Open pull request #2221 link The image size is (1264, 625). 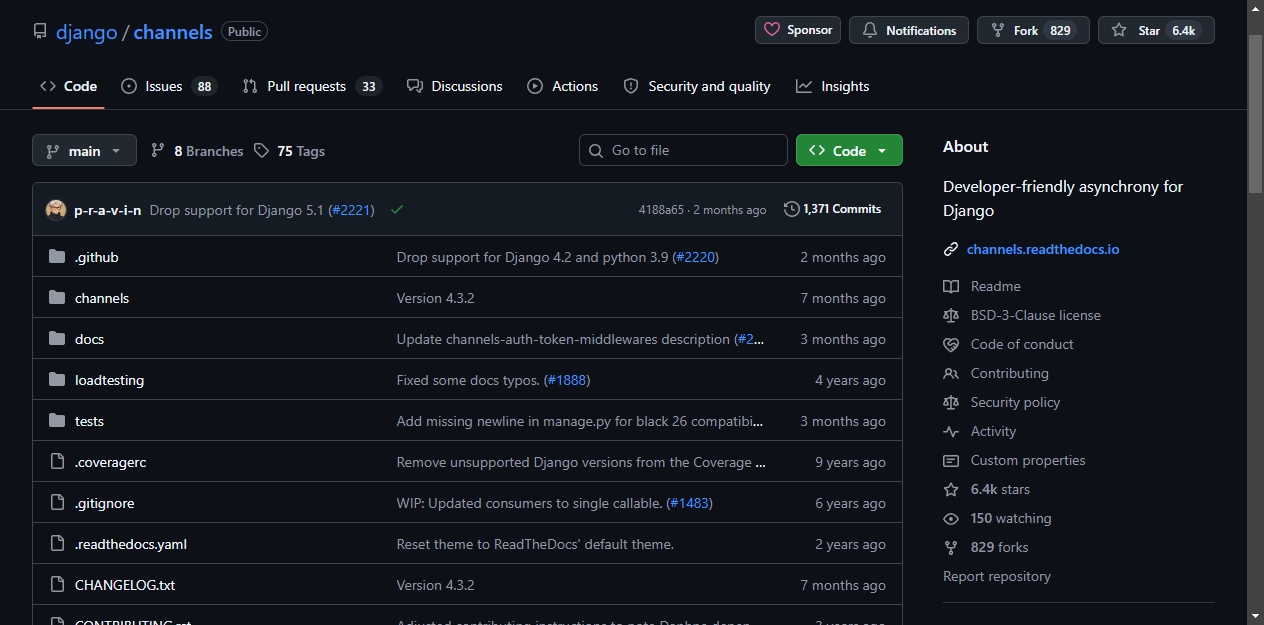351,210
